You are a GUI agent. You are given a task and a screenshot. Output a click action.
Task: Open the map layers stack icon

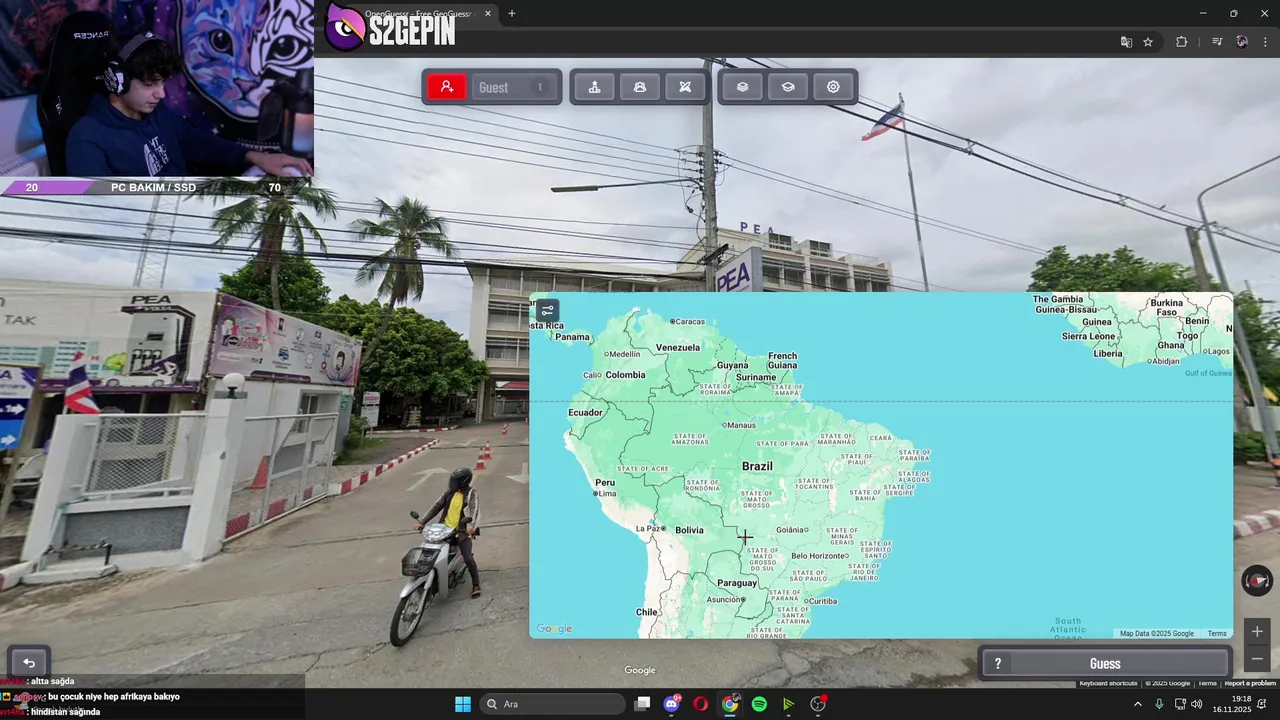[742, 87]
